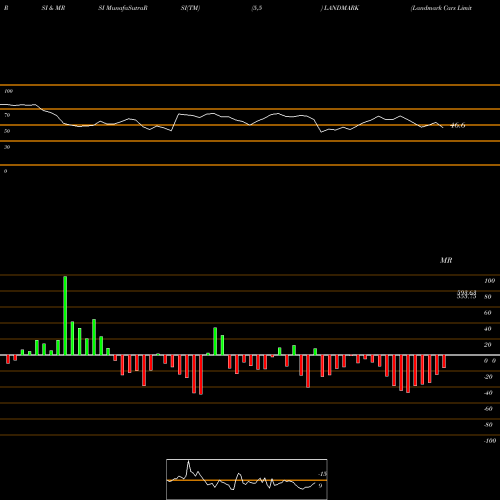Click the '-80' label on the MR axis
Screen dimensions: 500x500
(488, 425)
